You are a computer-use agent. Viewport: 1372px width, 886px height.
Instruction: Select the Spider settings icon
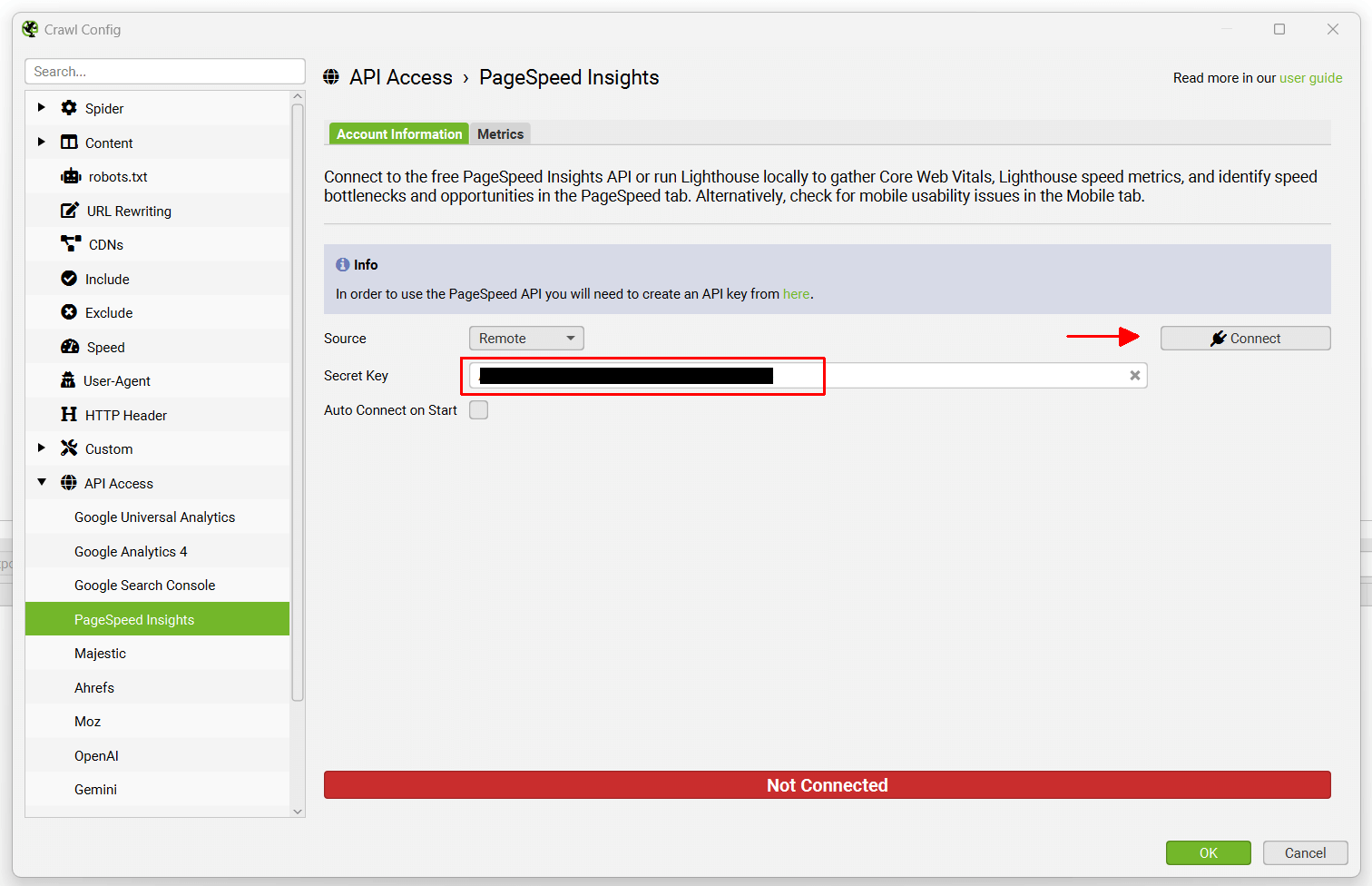click(69, 108)
